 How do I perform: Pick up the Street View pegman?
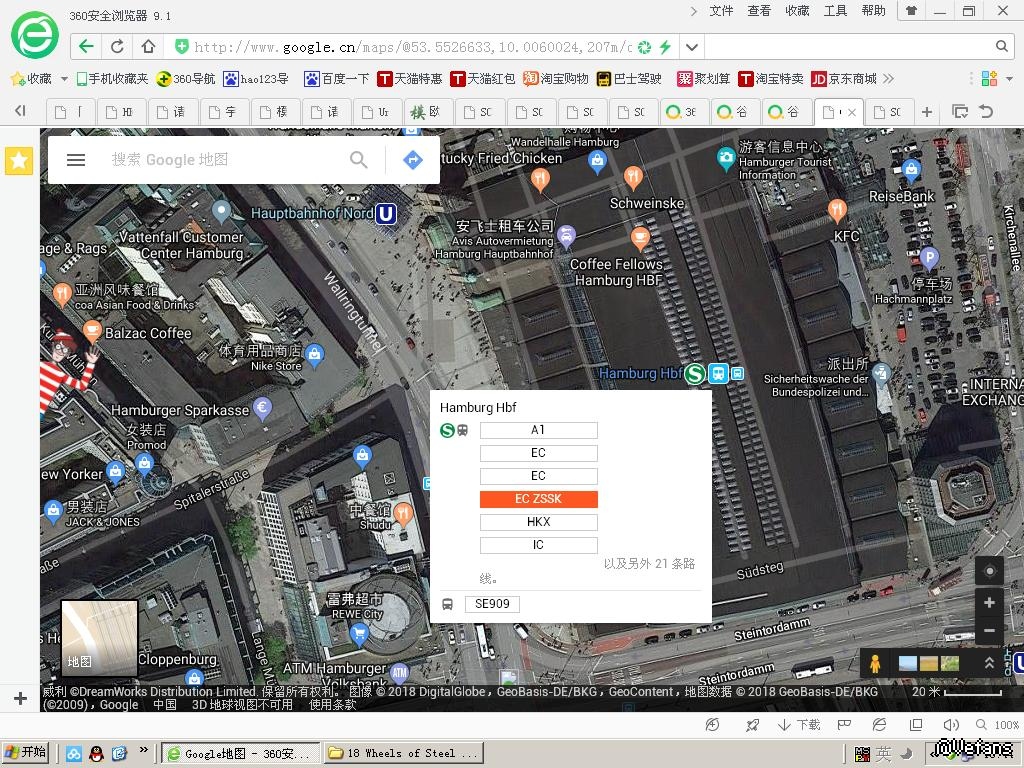coord(875,663)
